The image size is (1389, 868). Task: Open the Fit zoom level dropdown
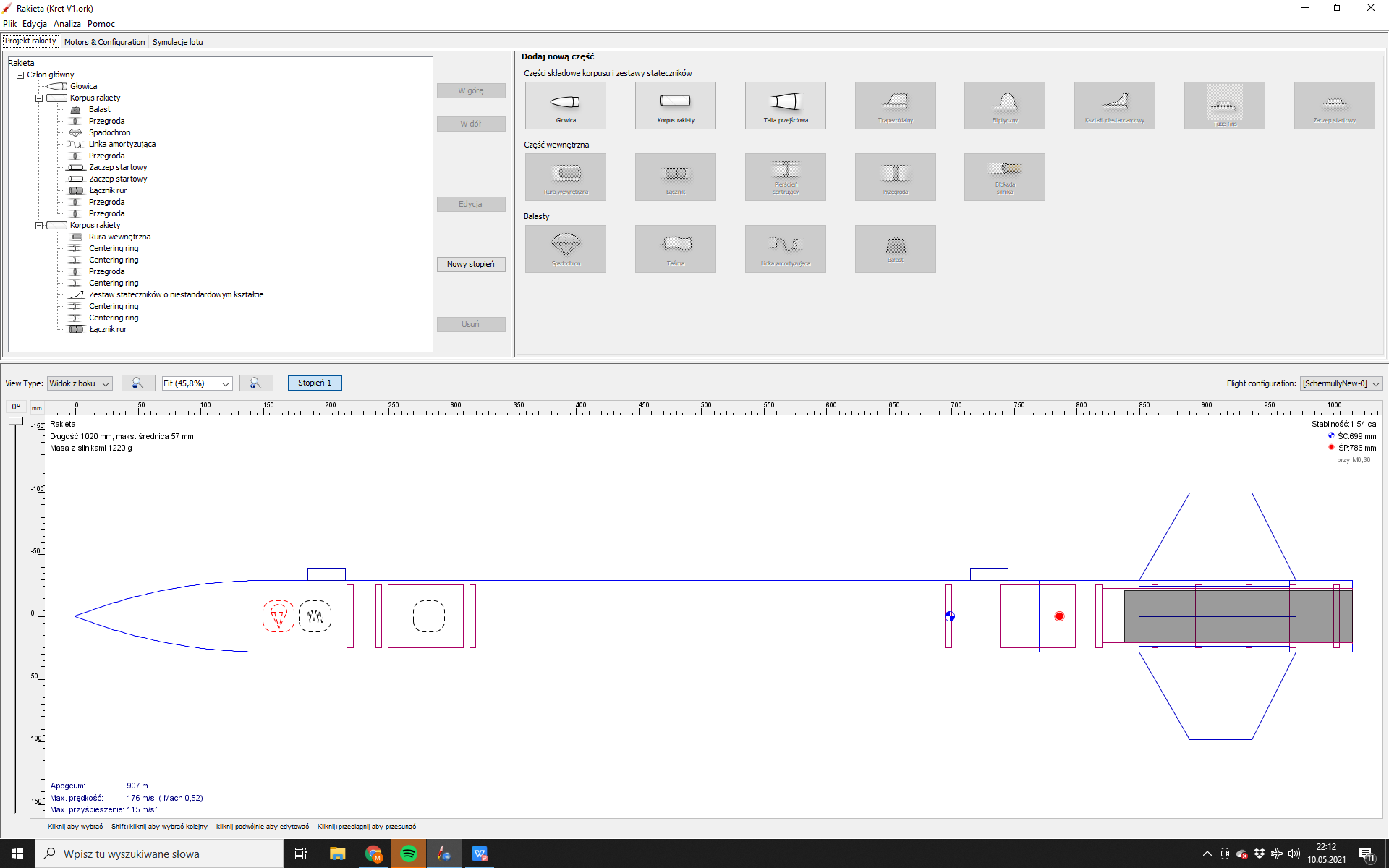click(197, 383)
